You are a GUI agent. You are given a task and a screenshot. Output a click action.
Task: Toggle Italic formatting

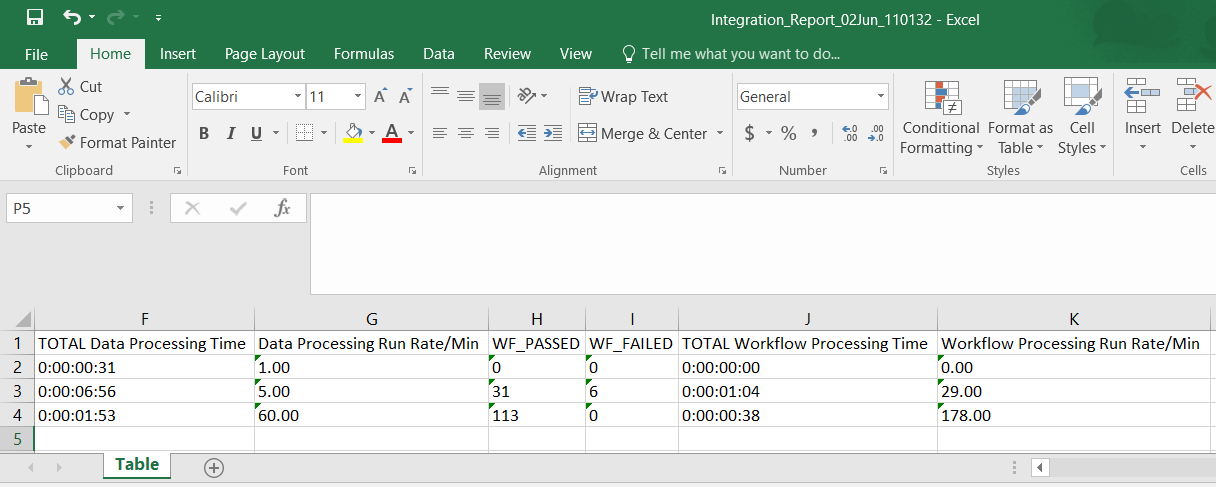(x=231, y=133)
